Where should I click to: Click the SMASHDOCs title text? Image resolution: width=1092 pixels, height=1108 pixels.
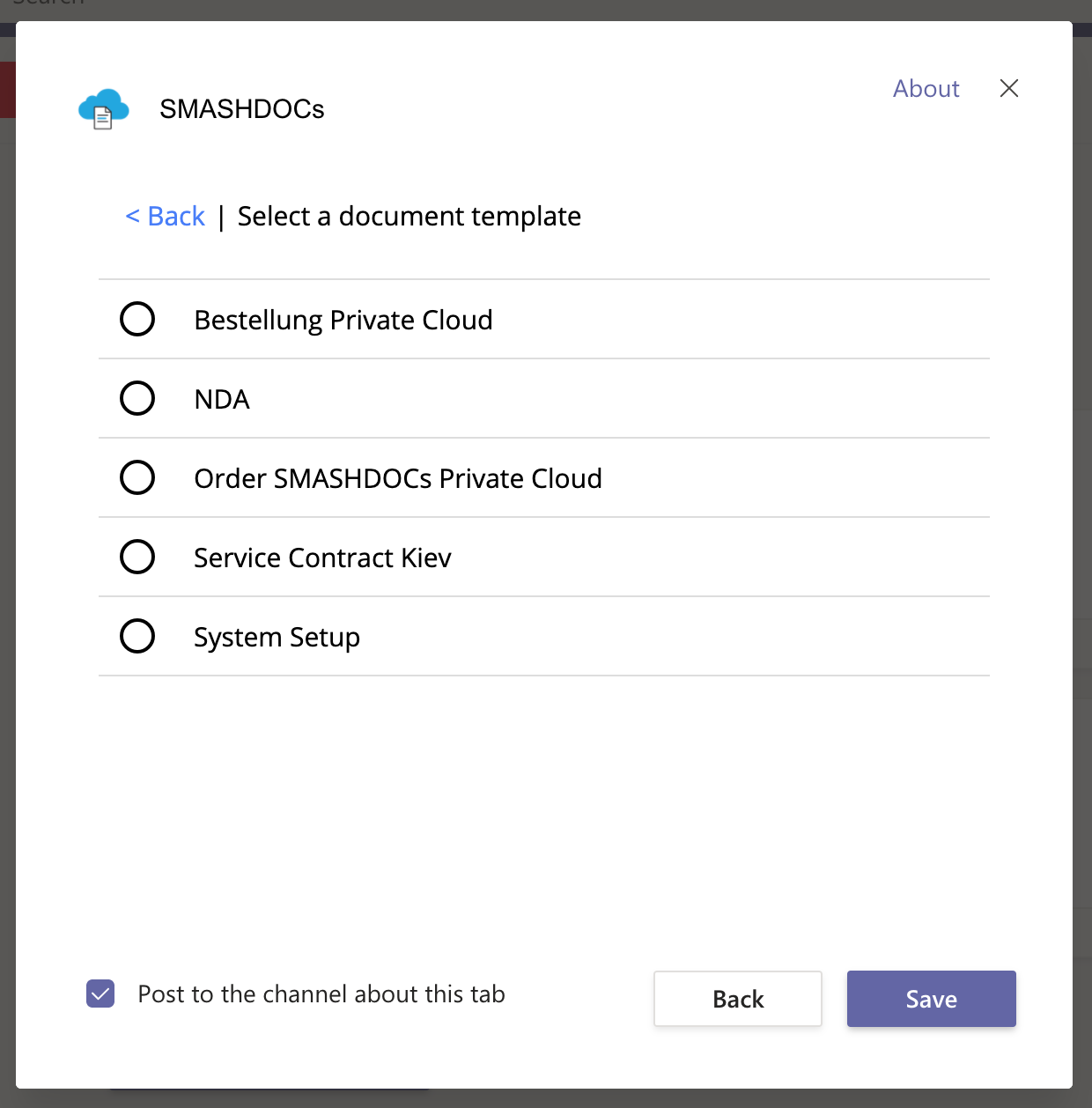pos(242,109)
